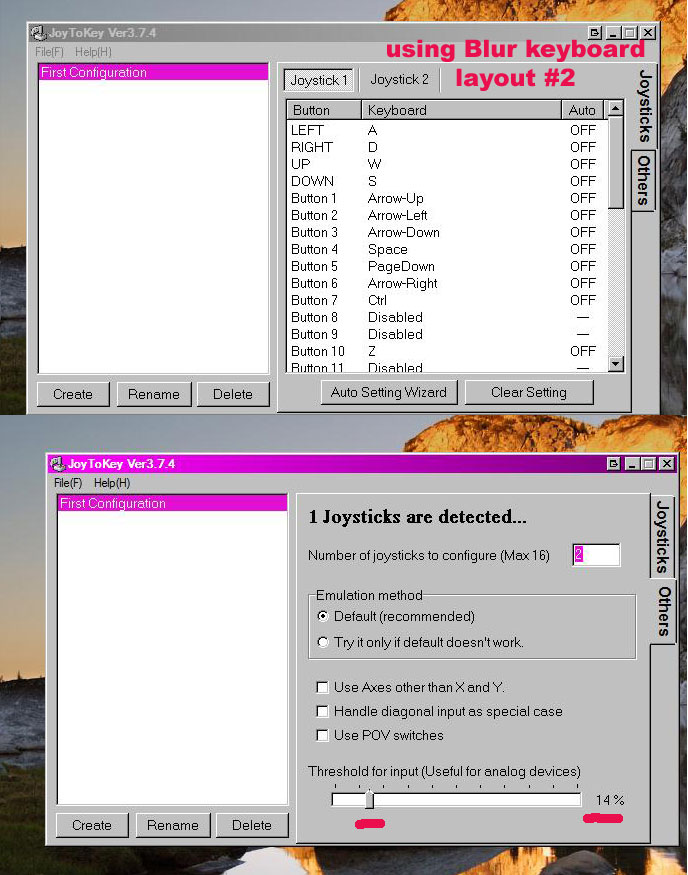Screen dimensions: 688x875
Task: Click Delete button in lower window
Action: click(x=252, y=825)
